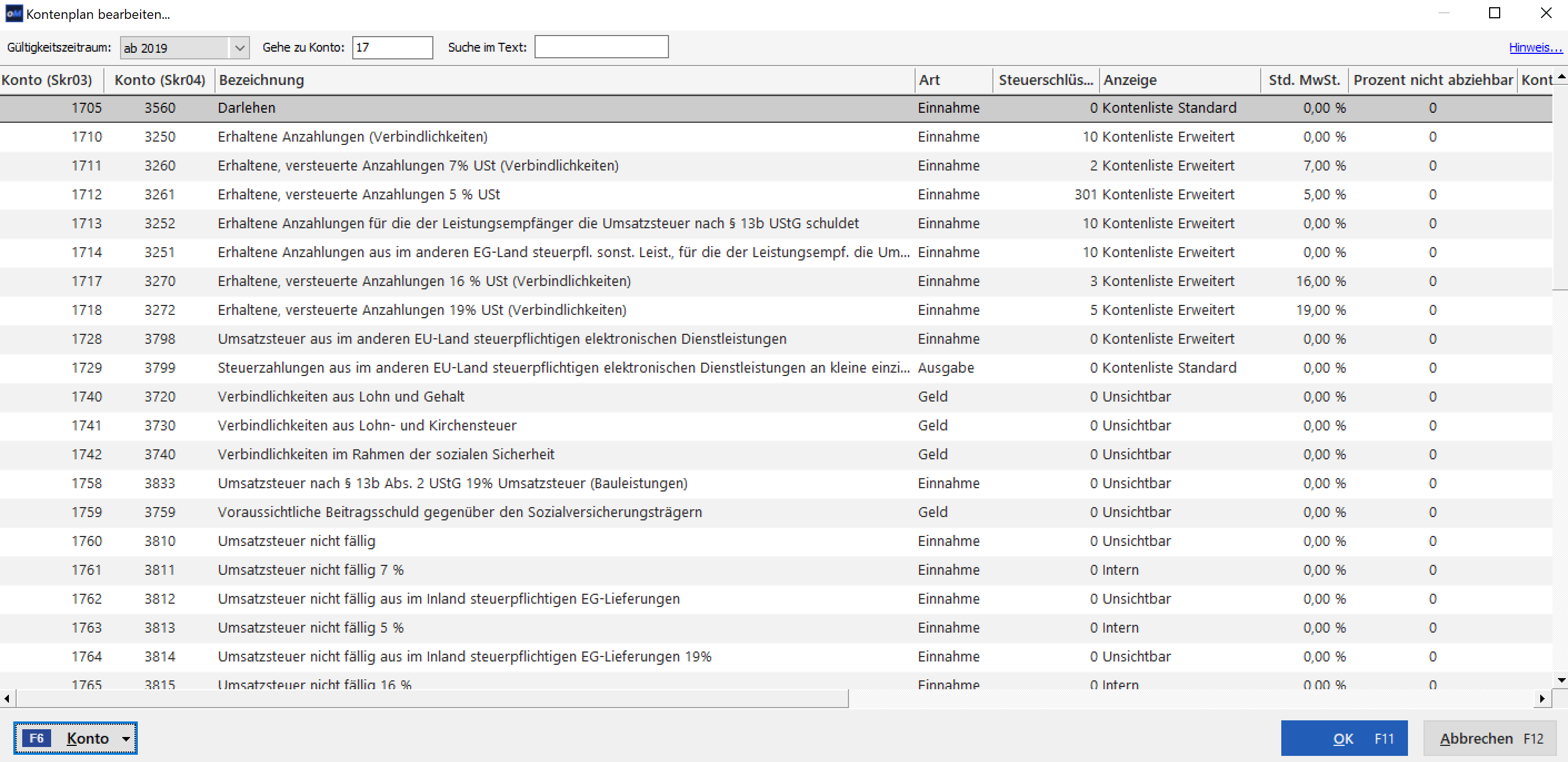1568x762 pixels.
Task: Select the Bauleistungen Umsatzsteuer row 1758
Action: (776, 484)
